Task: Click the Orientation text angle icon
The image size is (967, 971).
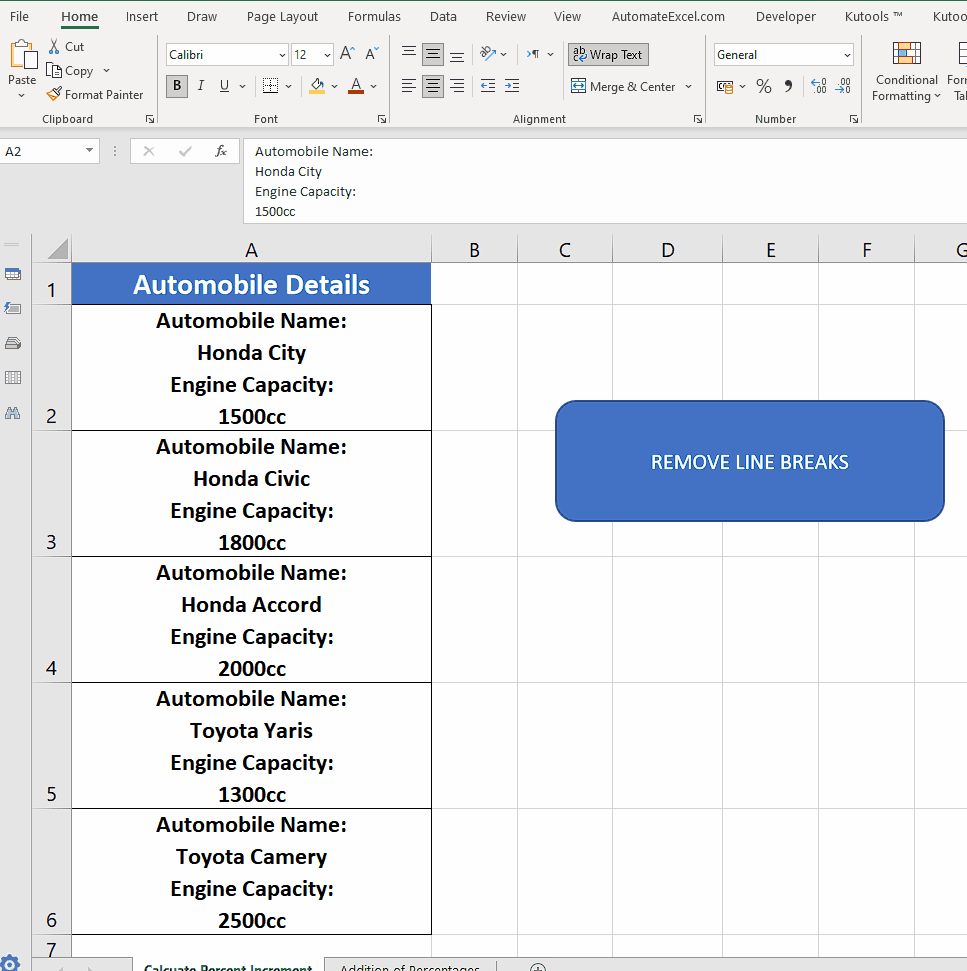Action: click(x=488, y=54)
